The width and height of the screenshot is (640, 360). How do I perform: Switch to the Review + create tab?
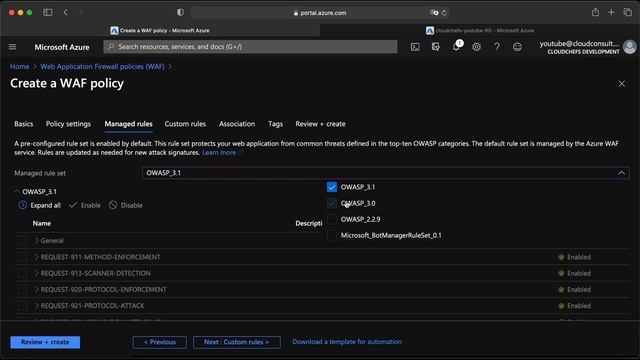(320, 124)
